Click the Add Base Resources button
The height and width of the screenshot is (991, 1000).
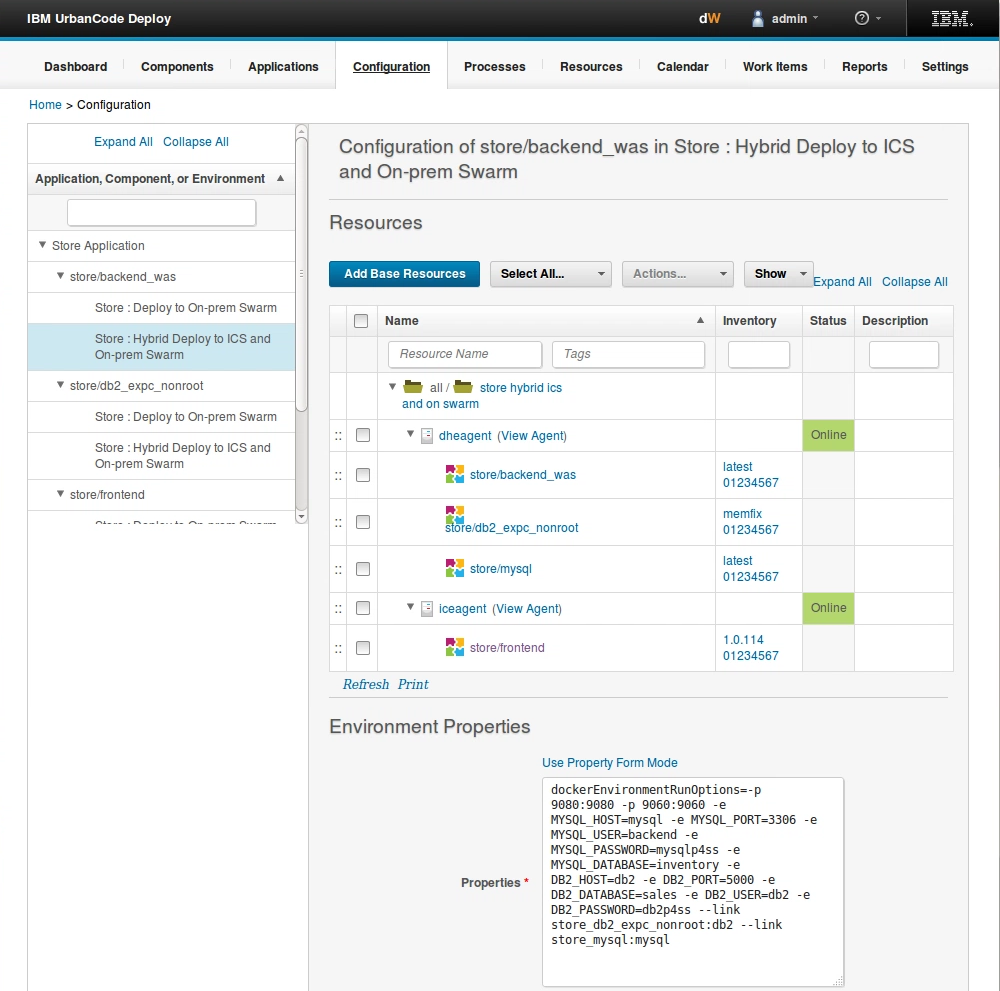pyautogui.click(x=404, y=274)
